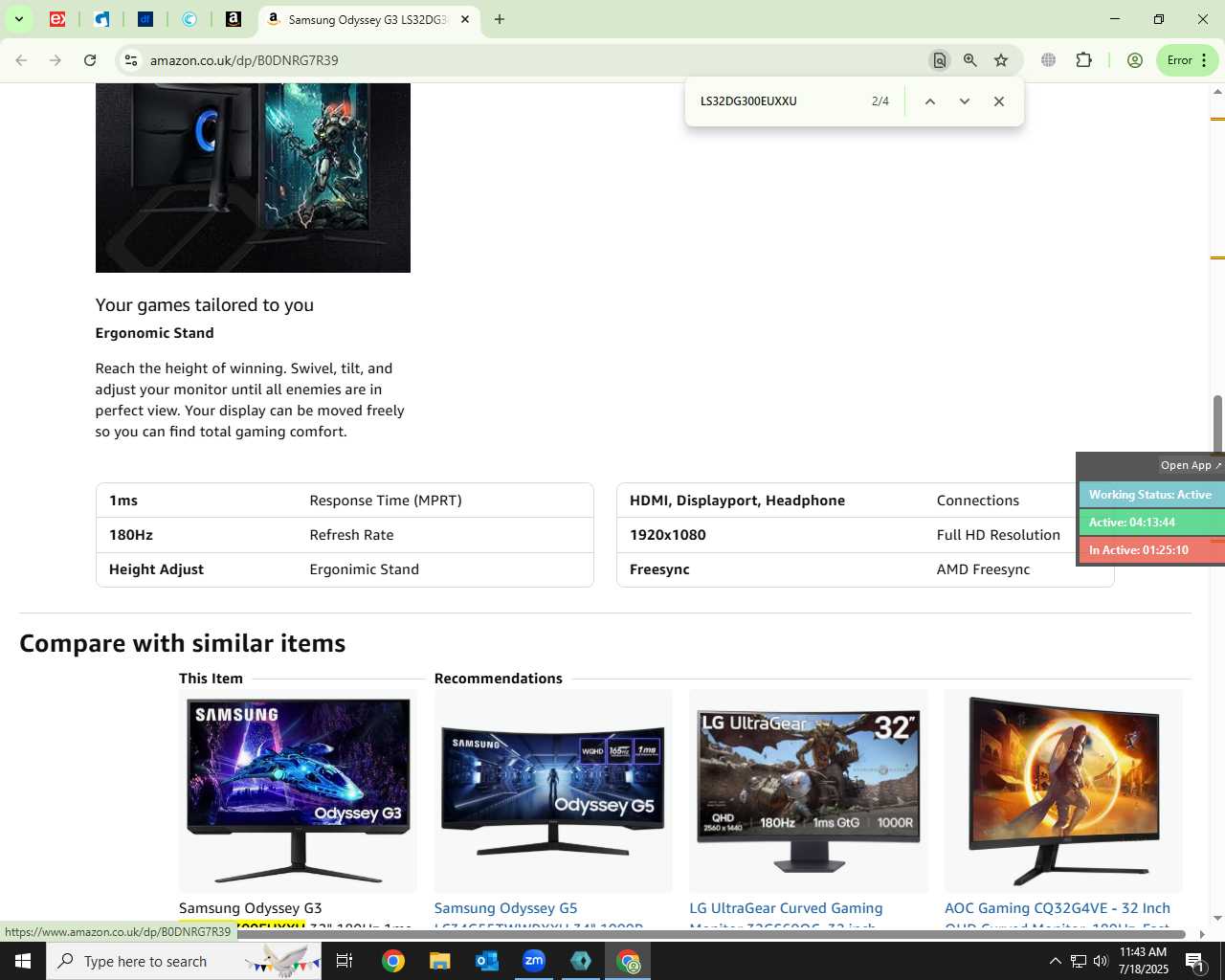Reload the Amazon page

click(x=90, y=60)
